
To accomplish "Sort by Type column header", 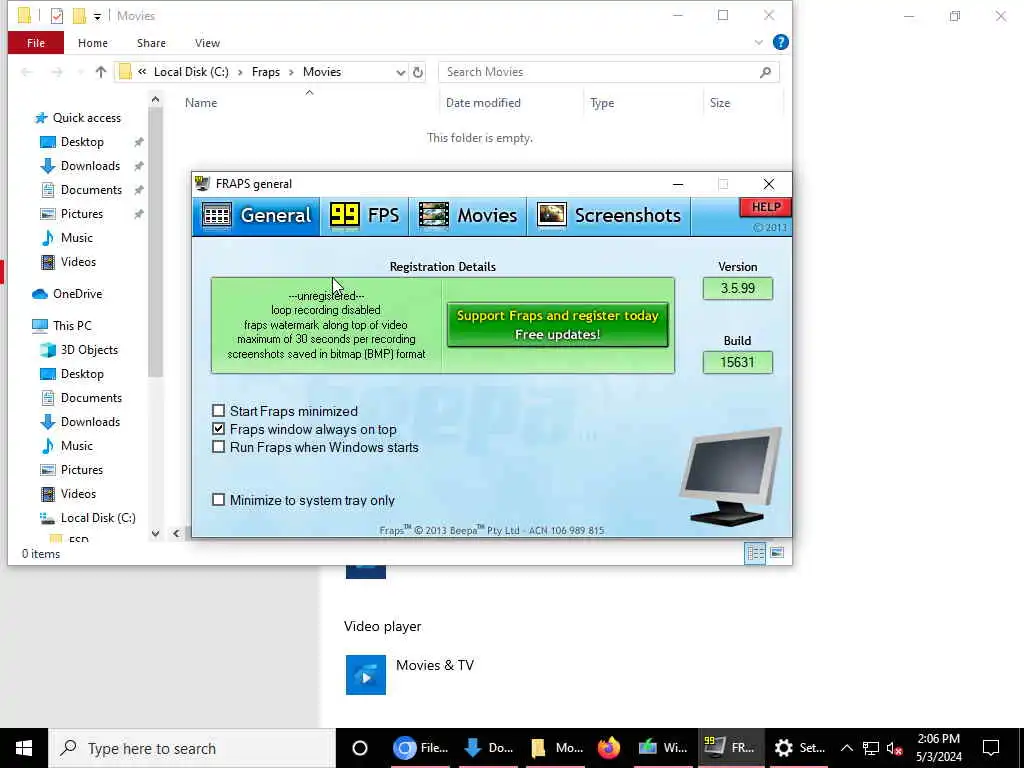I will click(601, 103).
